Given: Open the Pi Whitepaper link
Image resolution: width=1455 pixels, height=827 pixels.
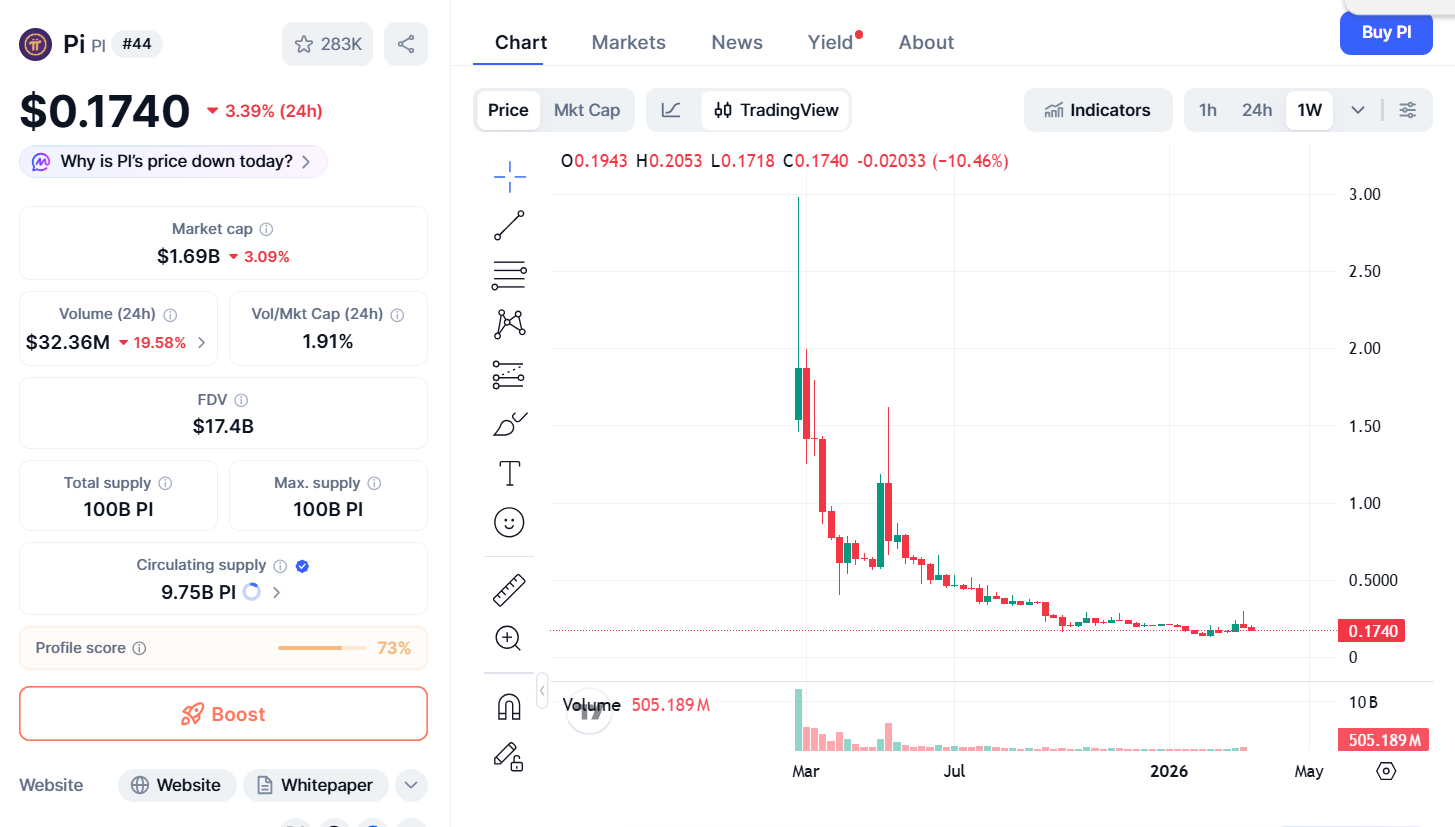Looking at the screenshot, I should pyautogui.click(x=315, y=785).
